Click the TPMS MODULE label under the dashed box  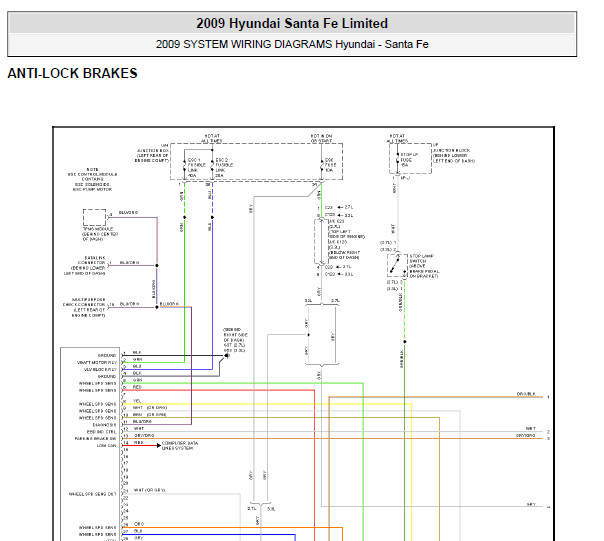coord(100,234)
